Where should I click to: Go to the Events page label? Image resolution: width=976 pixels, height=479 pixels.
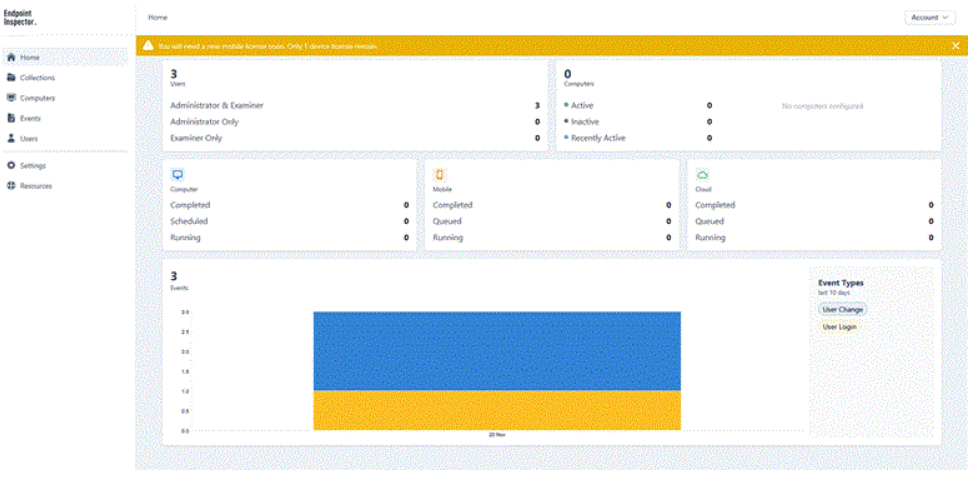click(30, 118)
